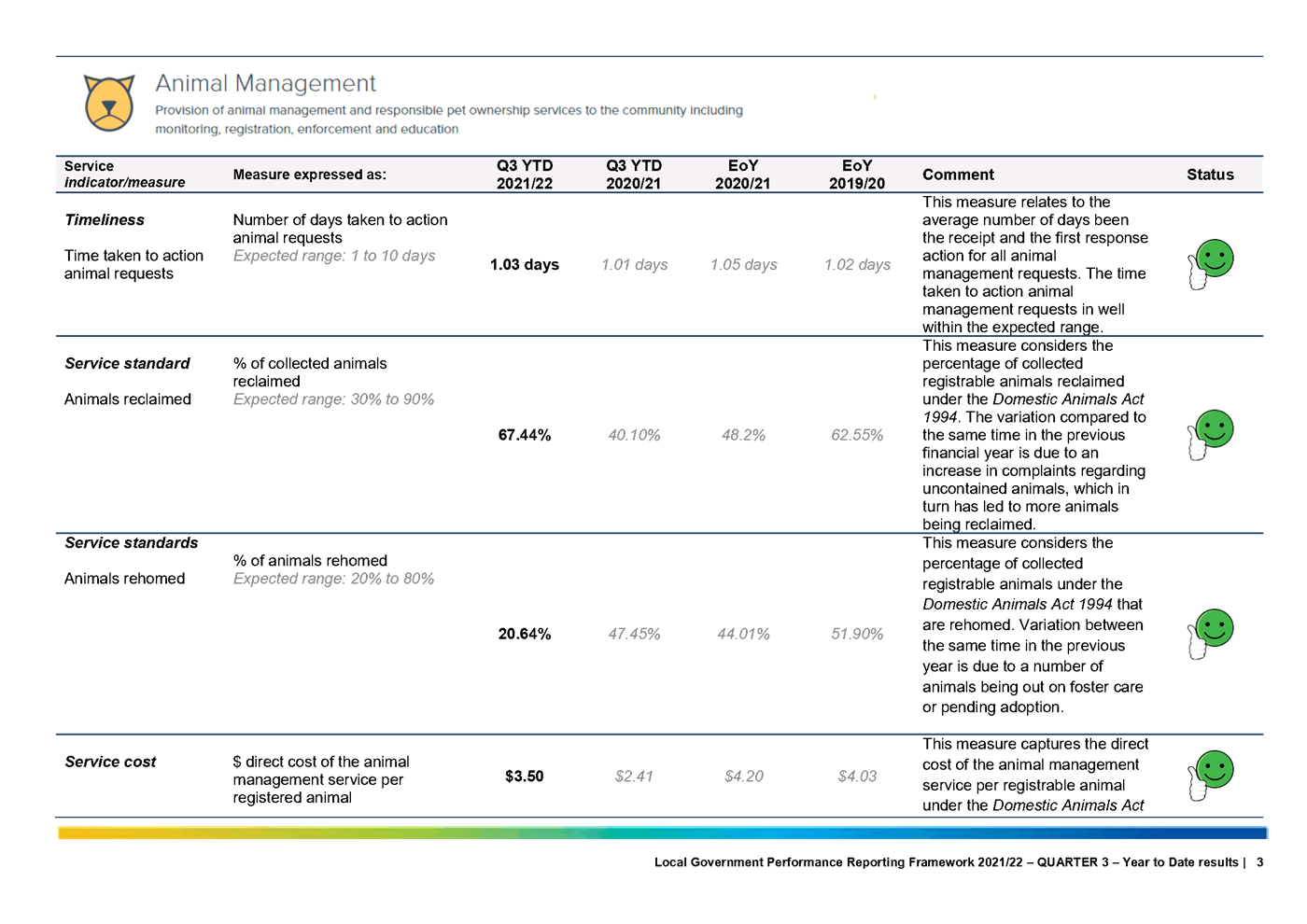Select the 67.44% reclaimed value
This screenshot has width=1307, height=924.
click(x=525, y=435)
